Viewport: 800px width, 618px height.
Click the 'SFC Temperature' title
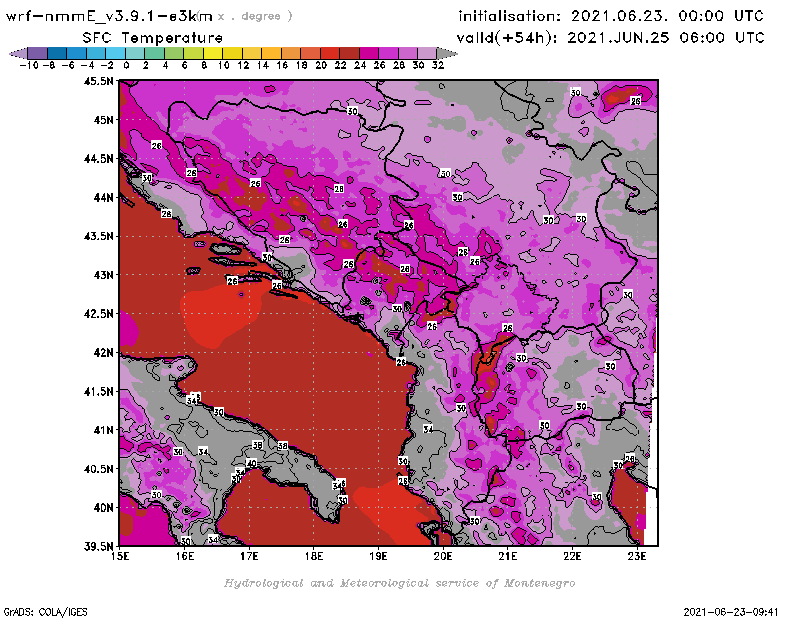point(153,38)
